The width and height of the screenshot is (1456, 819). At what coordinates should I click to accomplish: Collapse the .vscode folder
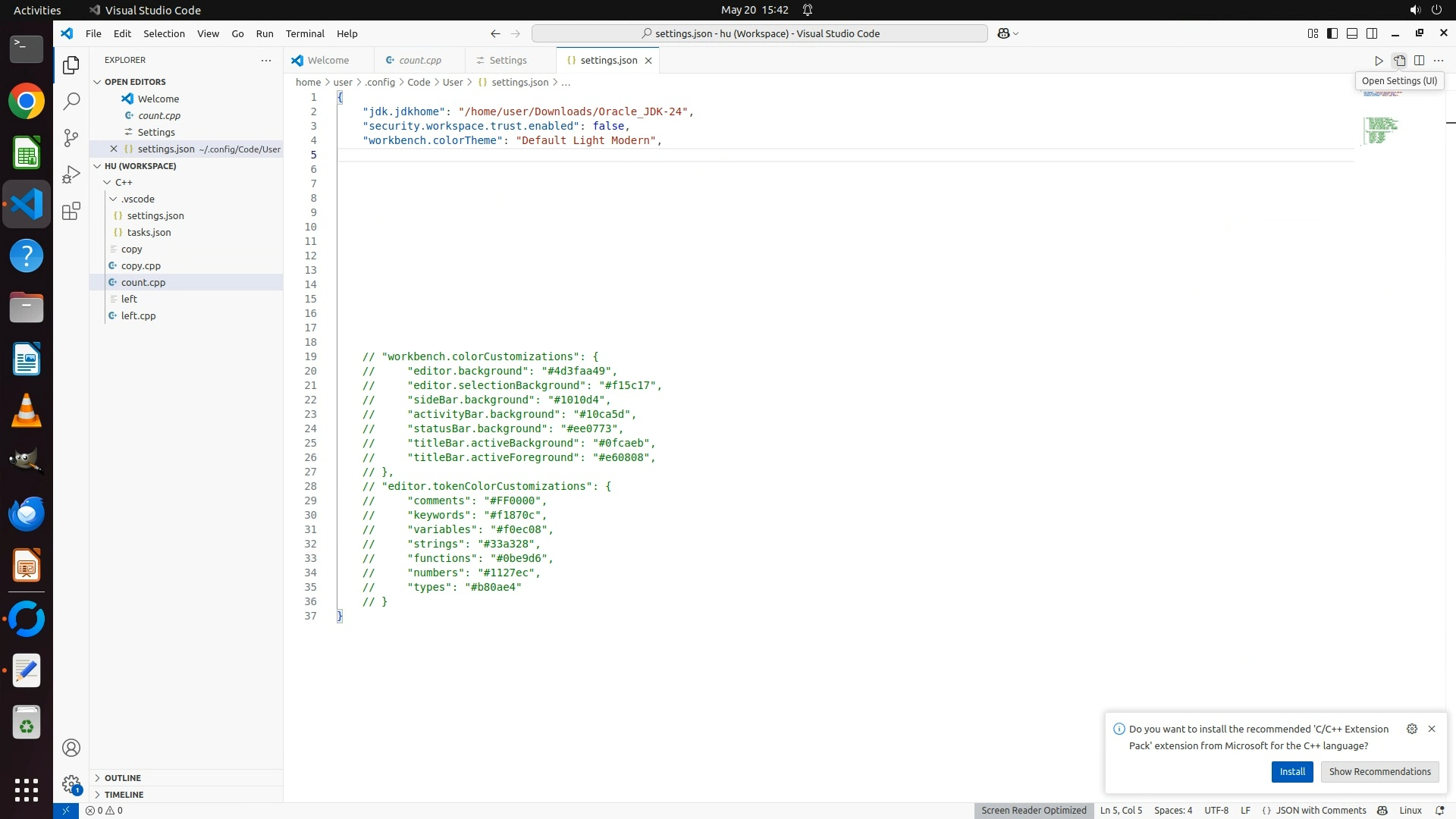click(x=137, y=199)
